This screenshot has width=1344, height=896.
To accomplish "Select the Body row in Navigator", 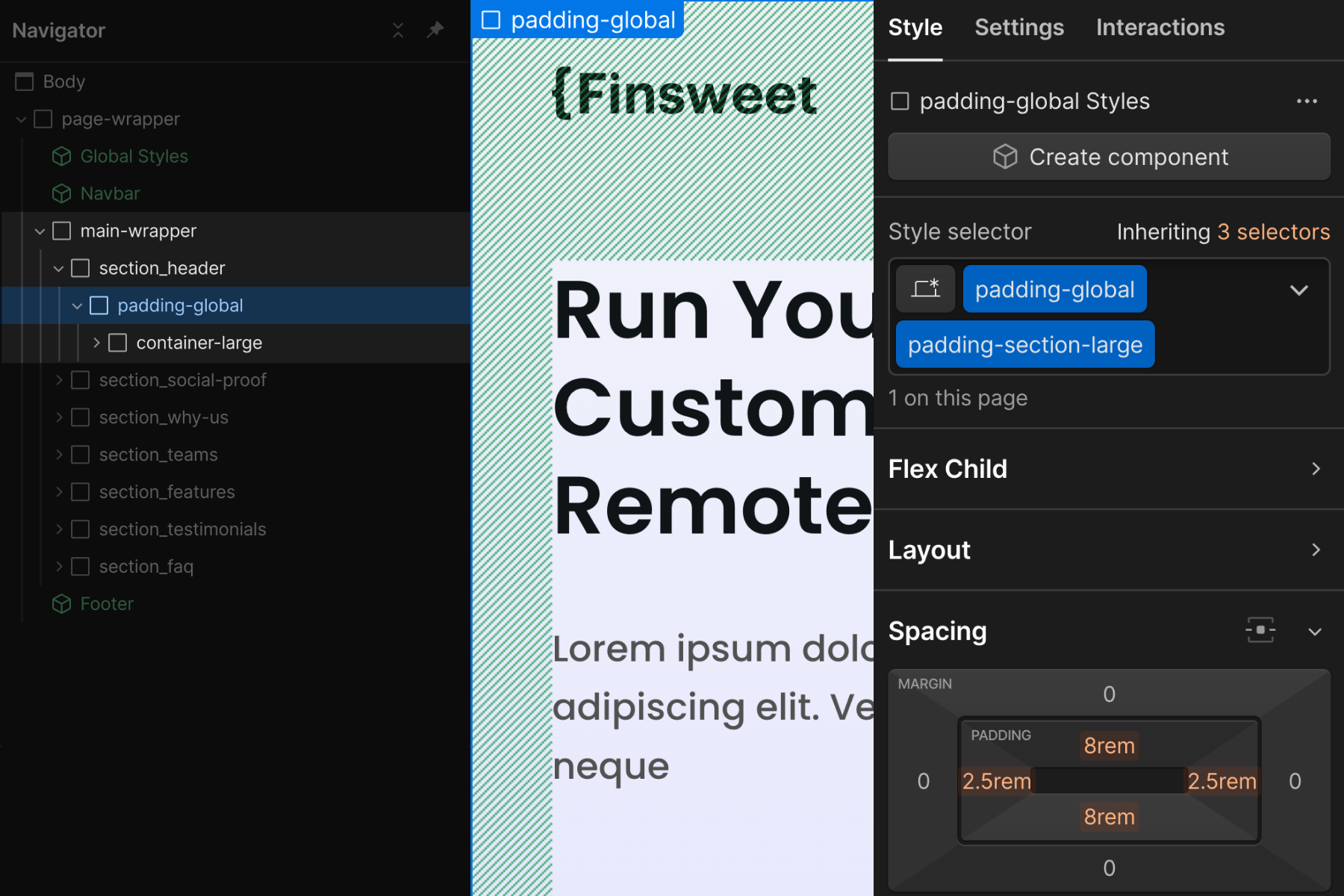I will 236,81.
